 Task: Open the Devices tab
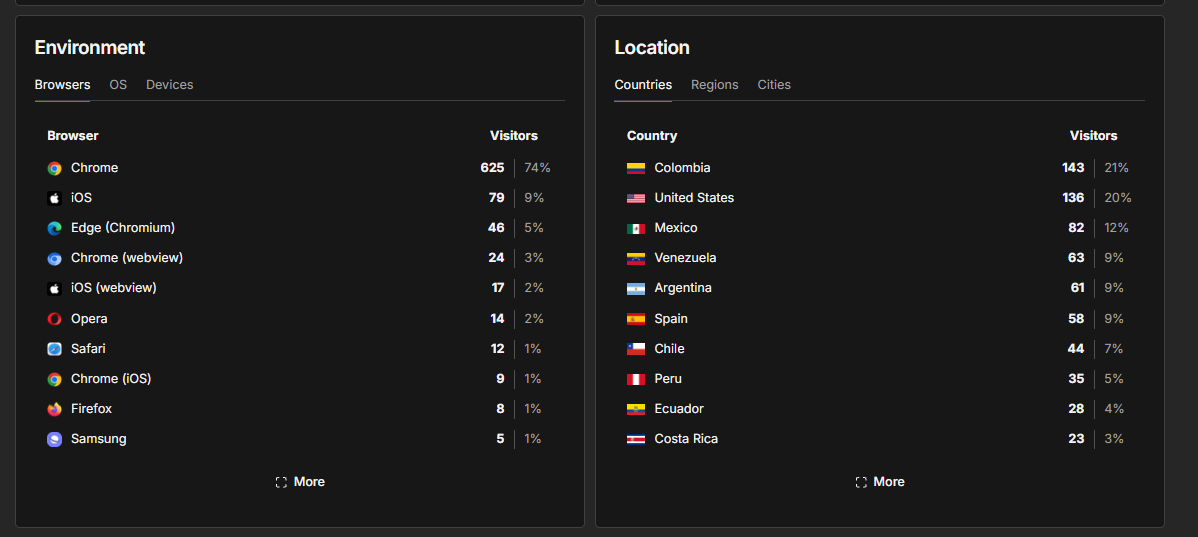[x=170, y=85]
